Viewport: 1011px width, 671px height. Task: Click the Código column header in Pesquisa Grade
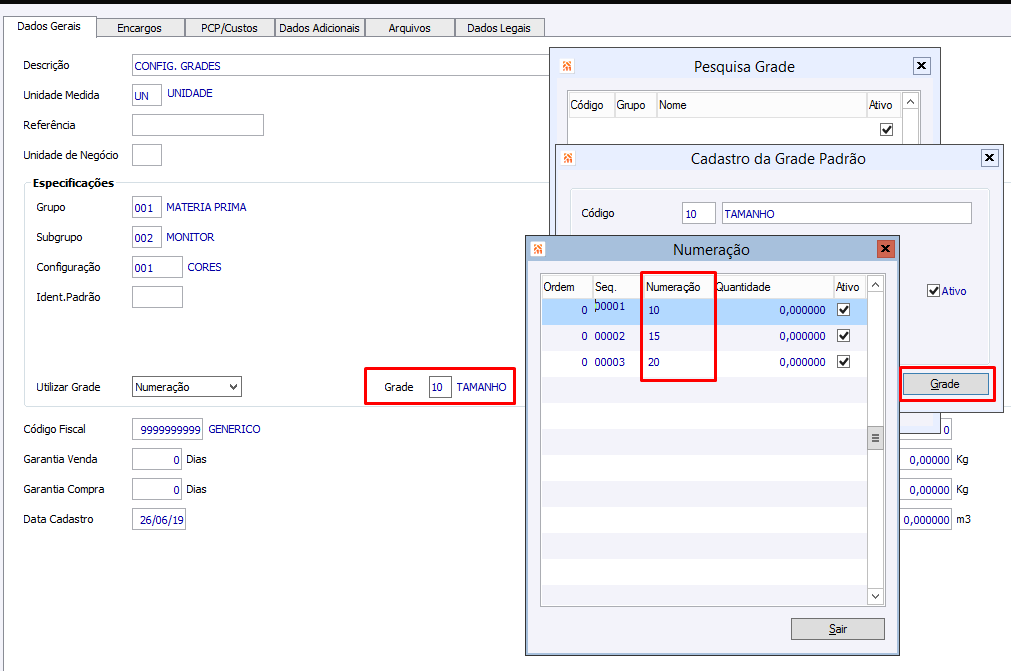tap(591, 105)
